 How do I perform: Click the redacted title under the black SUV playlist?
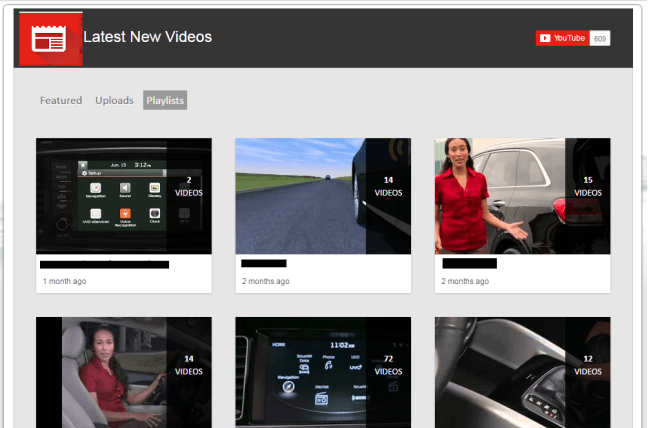[x=469, y=263]
